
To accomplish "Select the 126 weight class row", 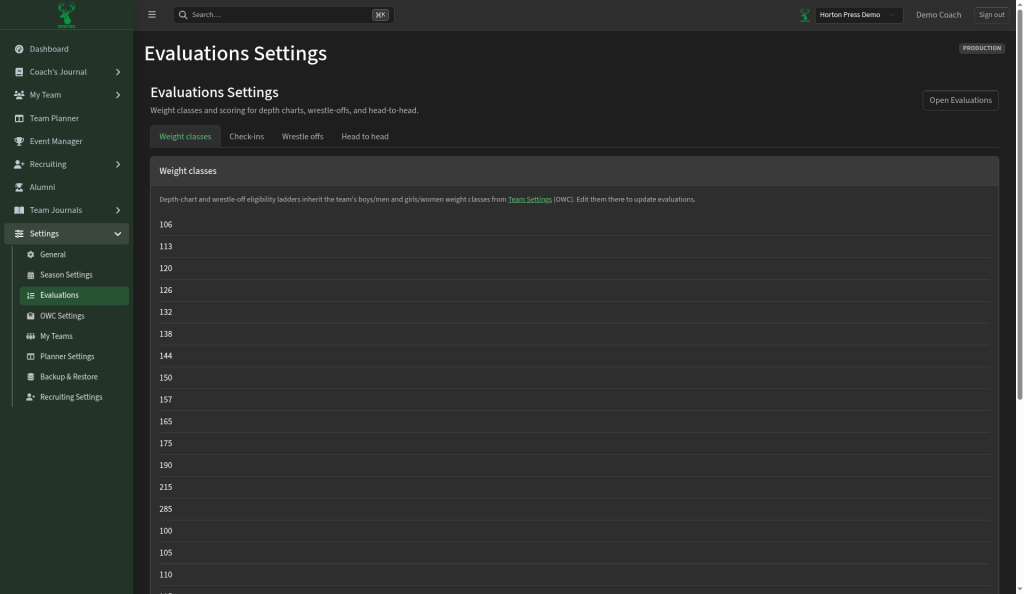I will coord(574,290).
